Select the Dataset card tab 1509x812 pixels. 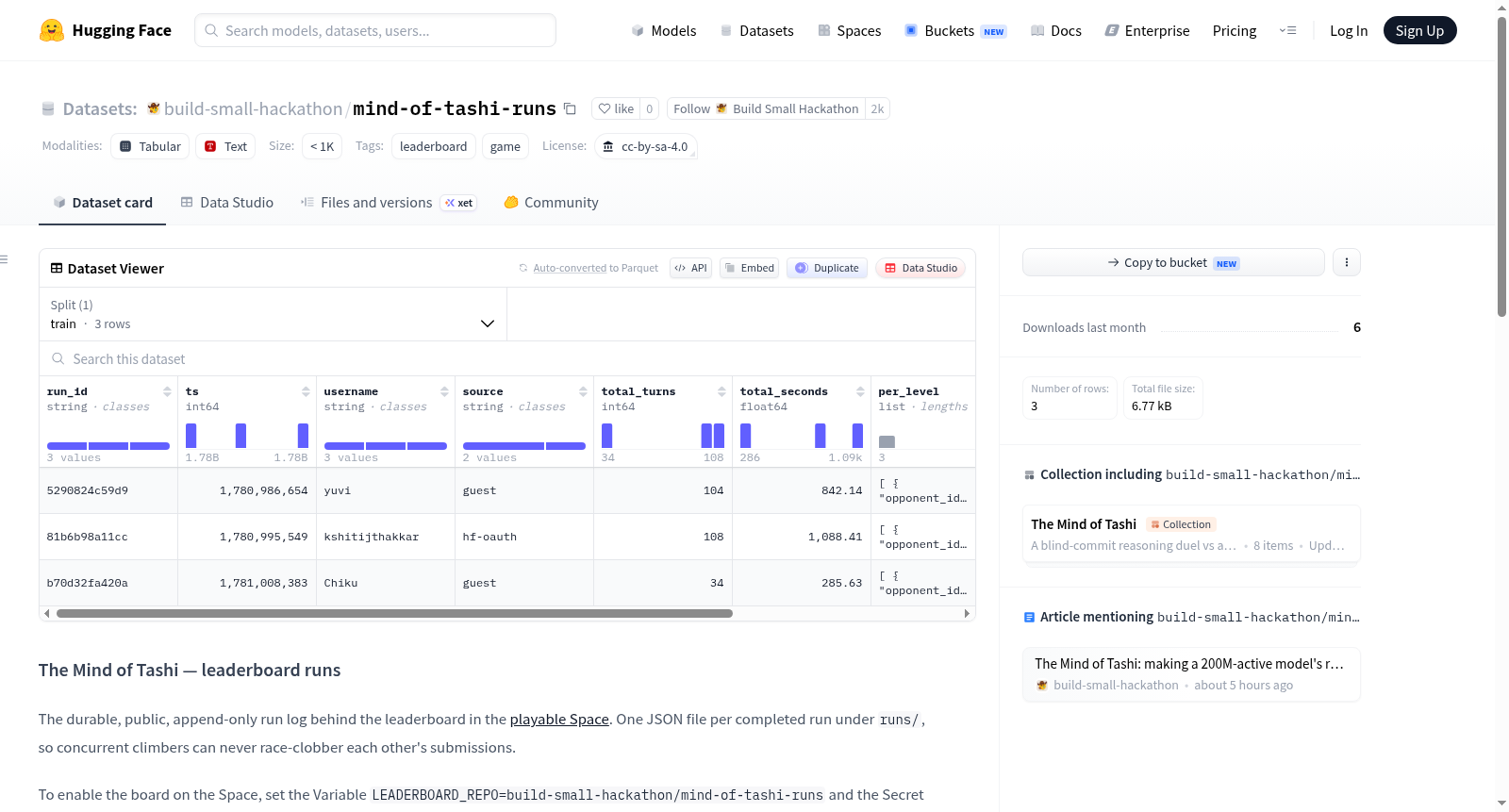(102, 202)
